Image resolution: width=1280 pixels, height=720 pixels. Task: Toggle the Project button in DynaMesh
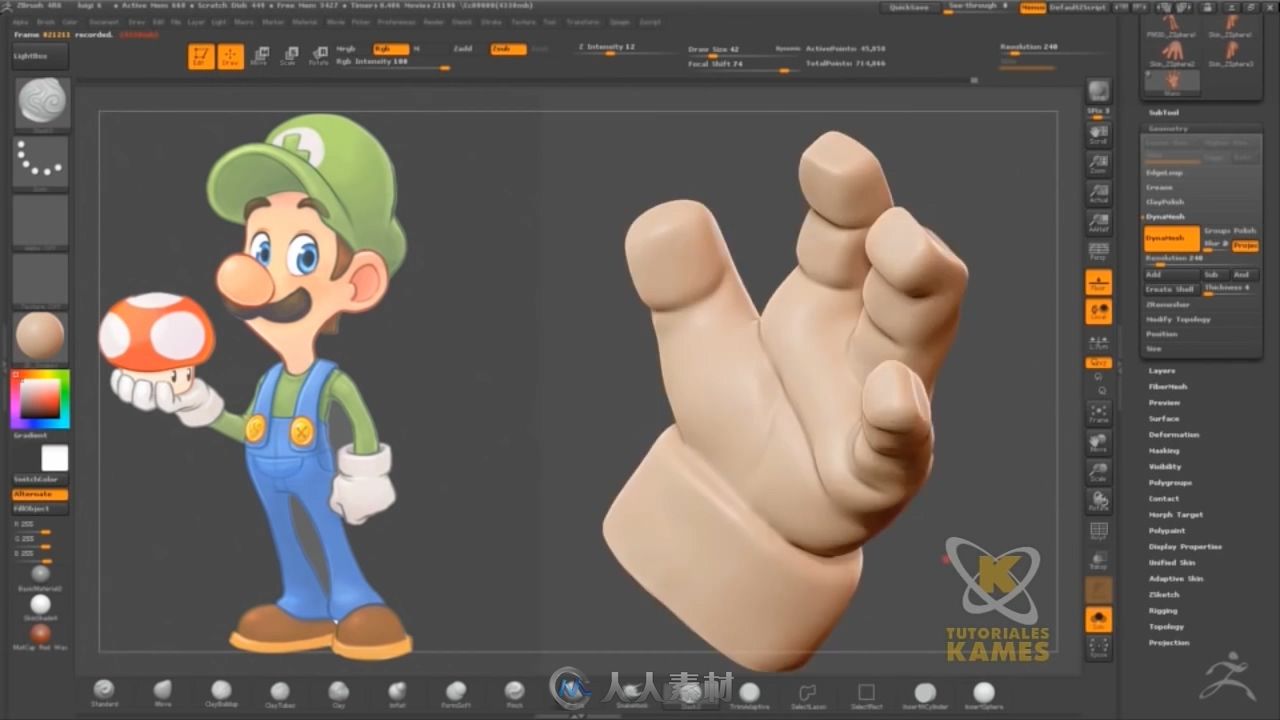(1245, 245)
